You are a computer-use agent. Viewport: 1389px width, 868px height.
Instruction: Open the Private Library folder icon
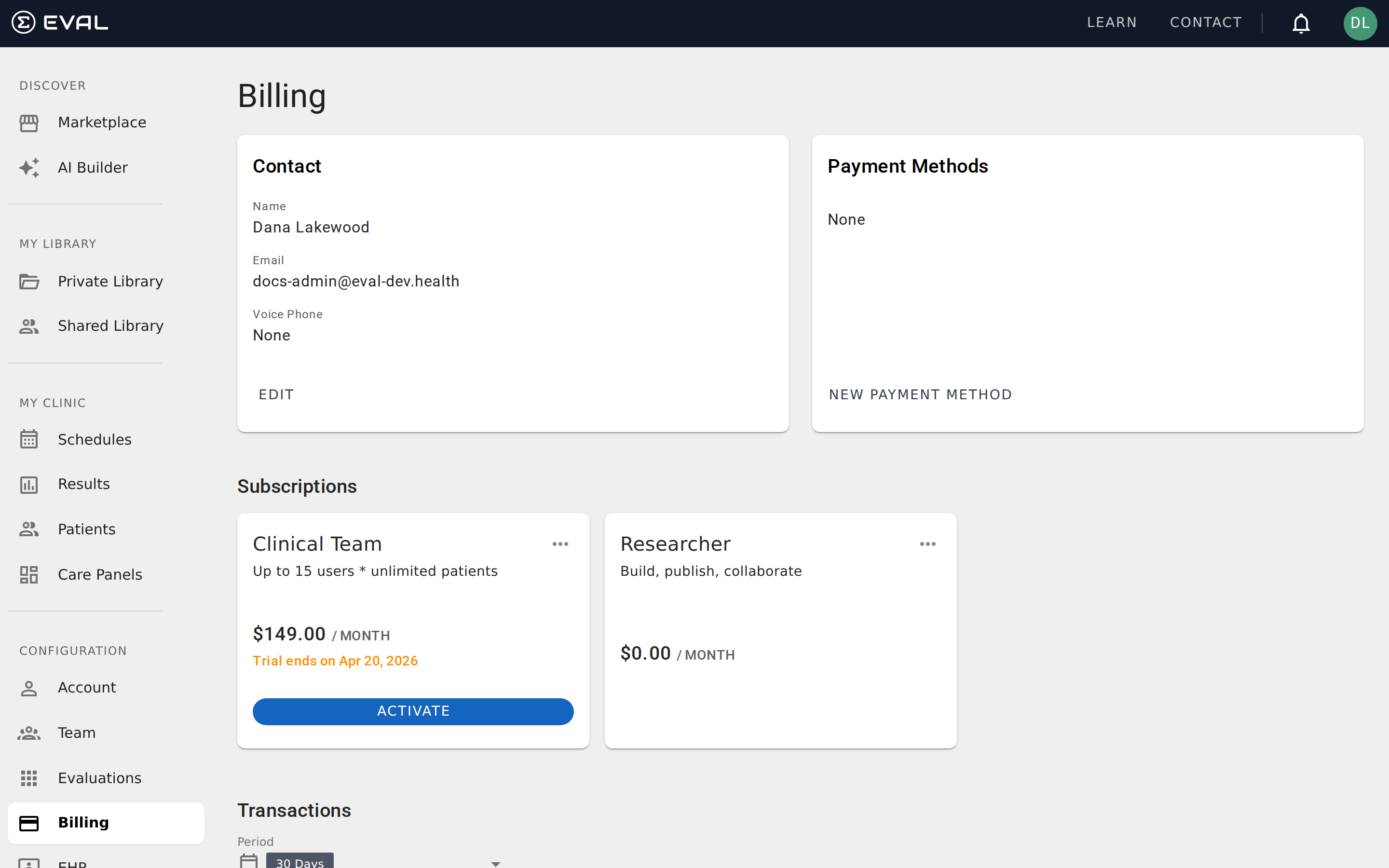[x=29, y=281]
